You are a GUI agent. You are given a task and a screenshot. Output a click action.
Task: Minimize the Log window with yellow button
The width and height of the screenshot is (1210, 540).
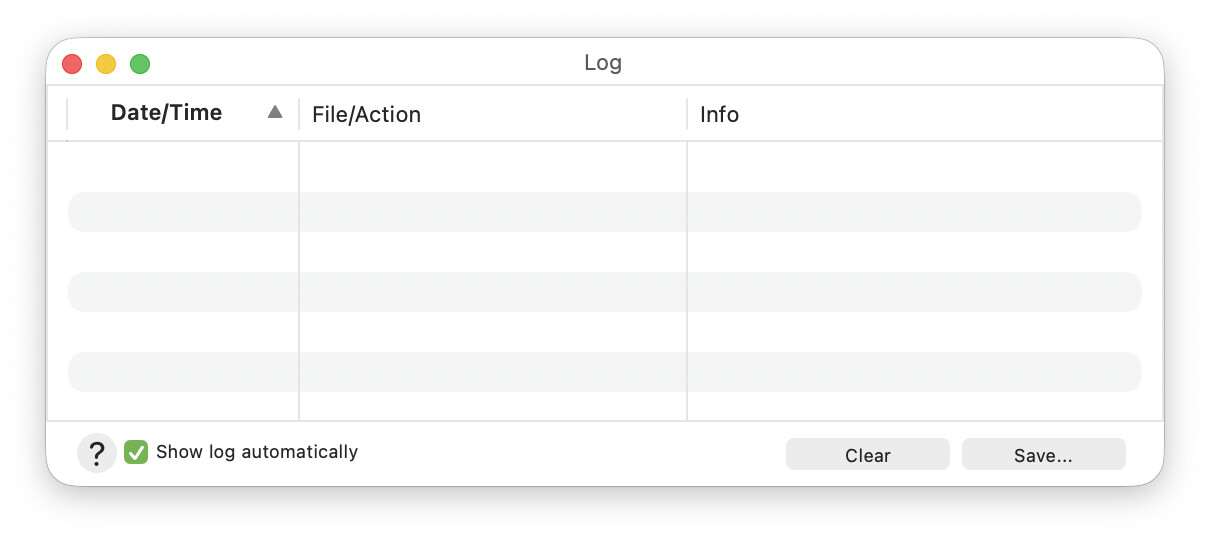click(106, 64)
